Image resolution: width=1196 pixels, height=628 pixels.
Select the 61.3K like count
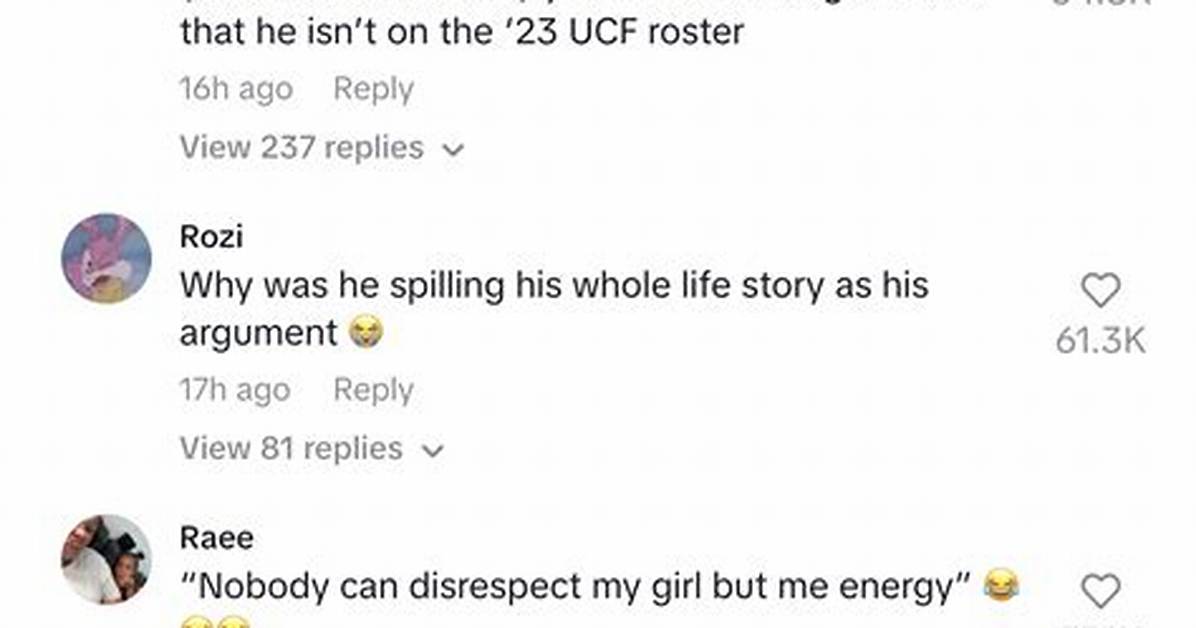[1101, 340]
